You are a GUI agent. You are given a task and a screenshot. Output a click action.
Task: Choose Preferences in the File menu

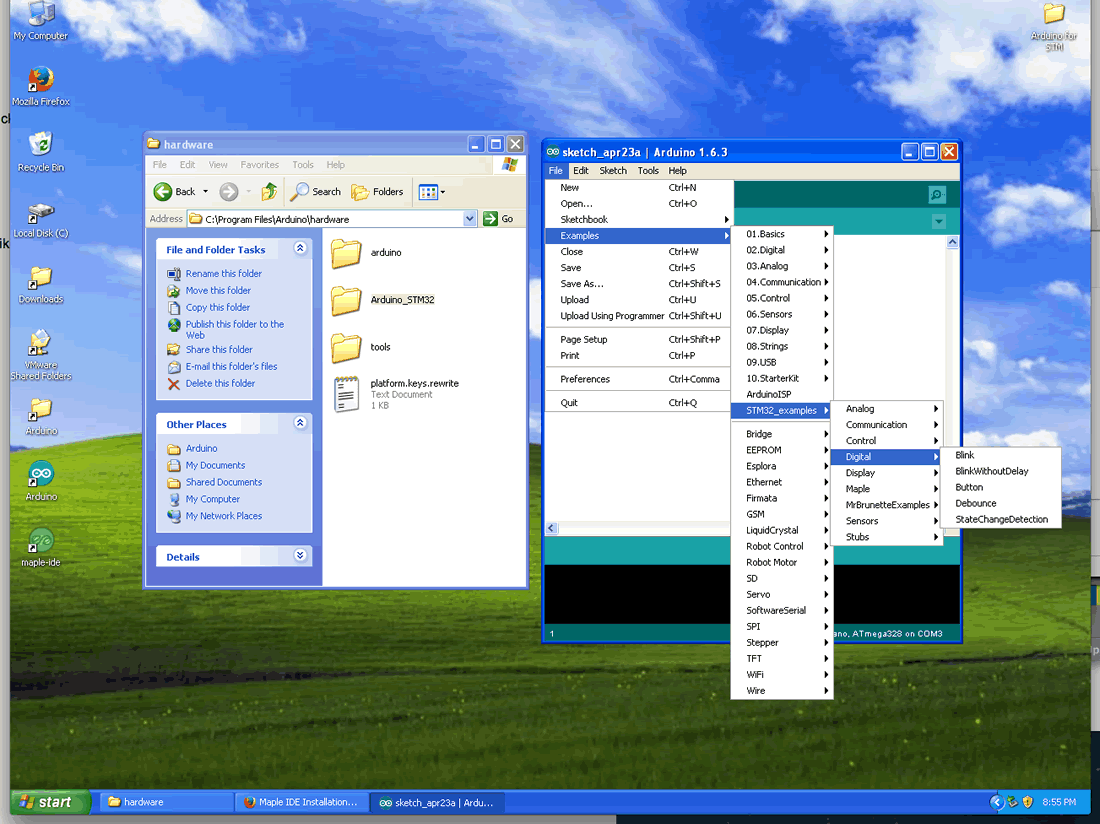point(638,379)
